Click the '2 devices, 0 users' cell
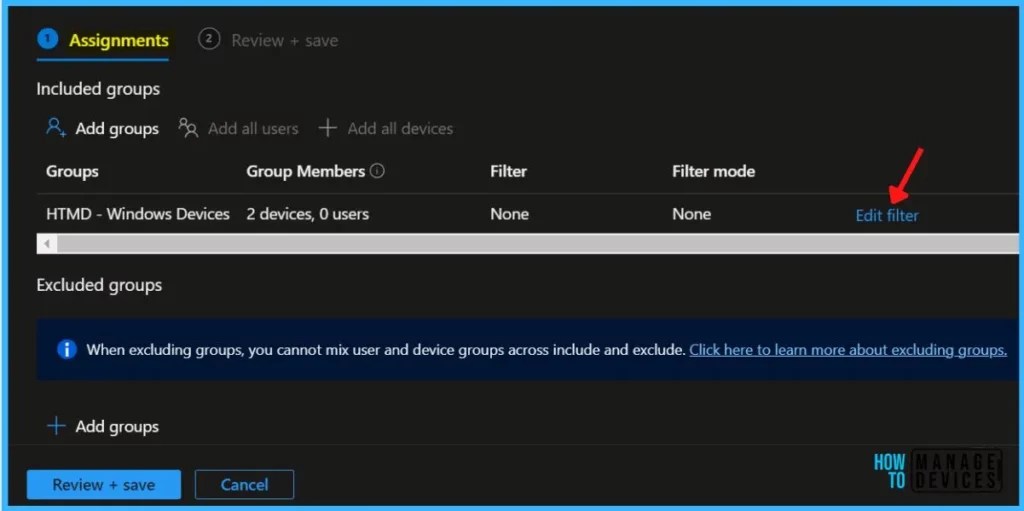Screen dimensions: 1024x511 pos(308,214)
